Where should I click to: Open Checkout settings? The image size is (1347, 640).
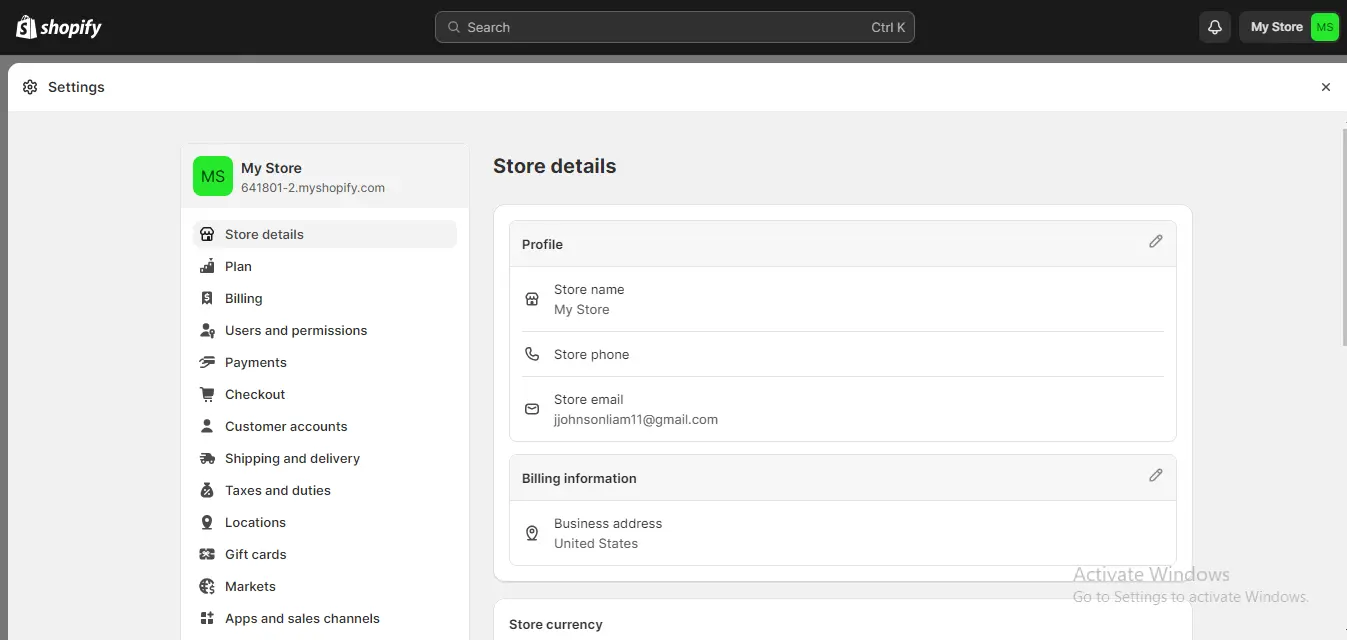[x=325, y=394]
